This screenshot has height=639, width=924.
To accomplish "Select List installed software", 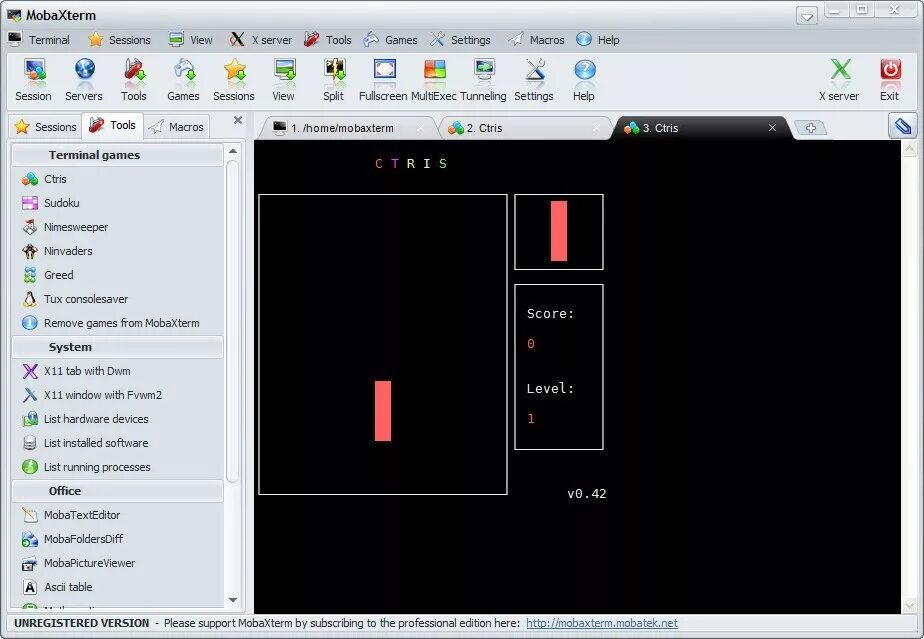I will click(85, 443).
